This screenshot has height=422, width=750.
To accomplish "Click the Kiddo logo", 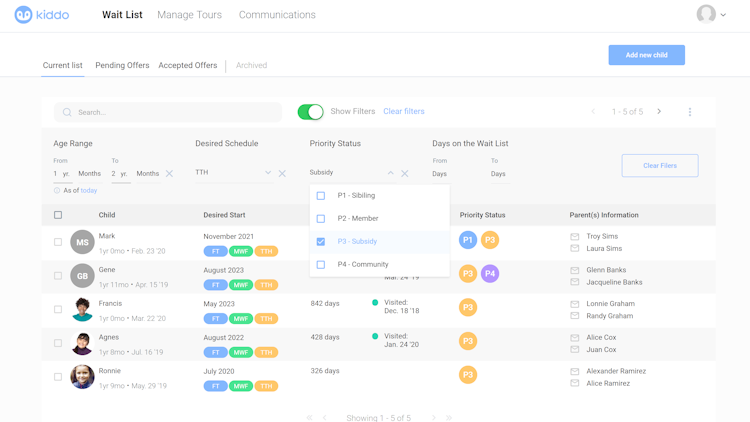I will (x=42, y=15).
